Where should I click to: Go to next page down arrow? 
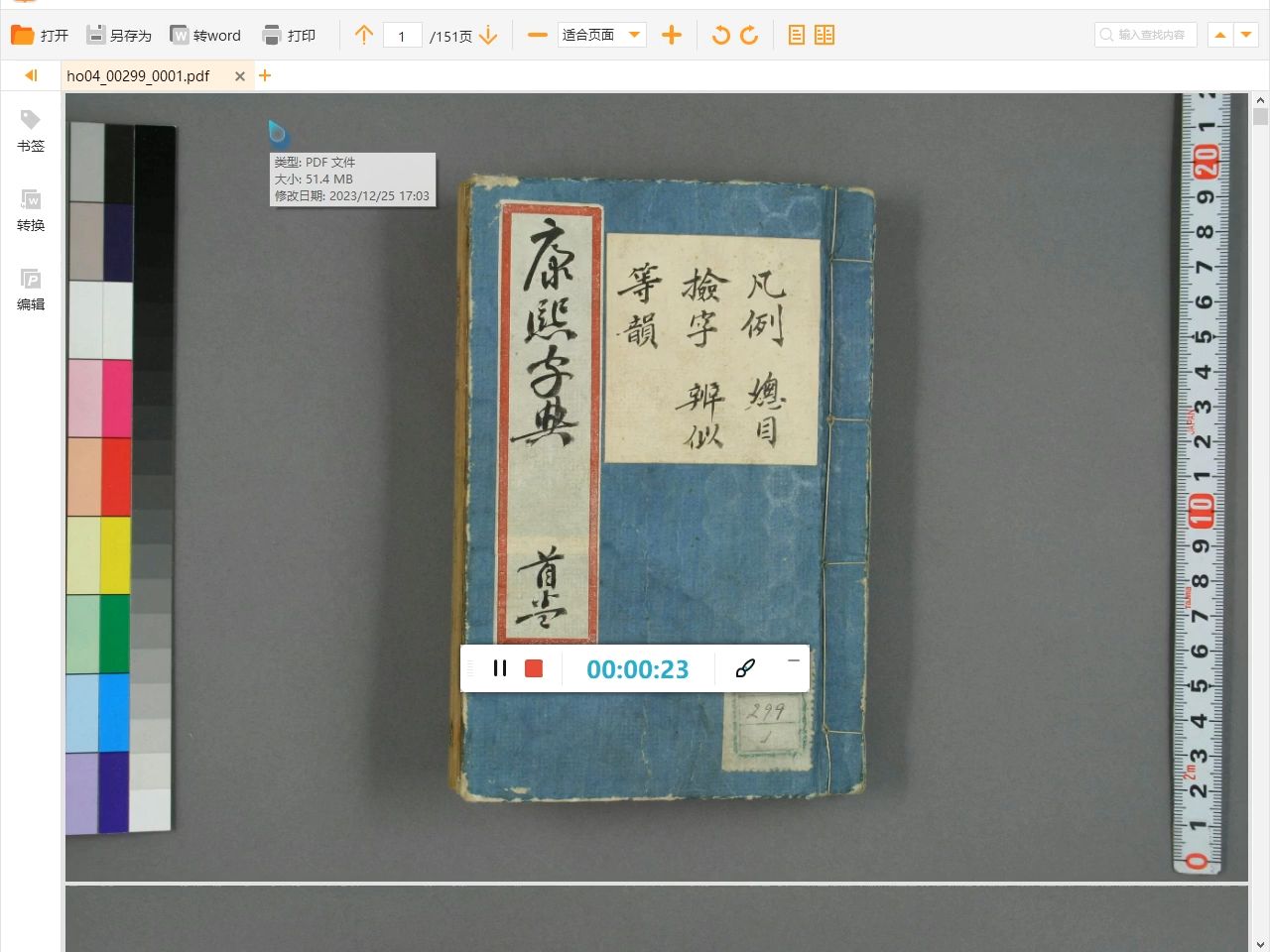pyautogui.click(x=488, y=36)
